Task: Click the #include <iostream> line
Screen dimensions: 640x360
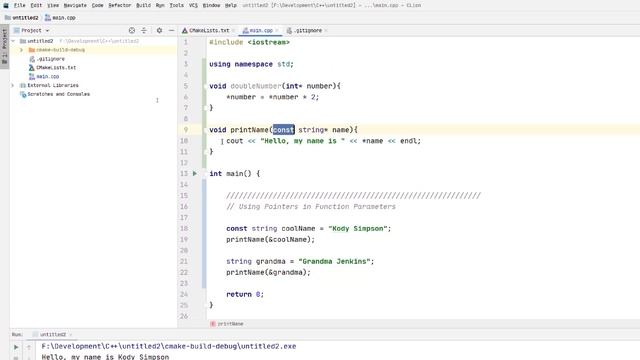Action: (x=249, y=42)
